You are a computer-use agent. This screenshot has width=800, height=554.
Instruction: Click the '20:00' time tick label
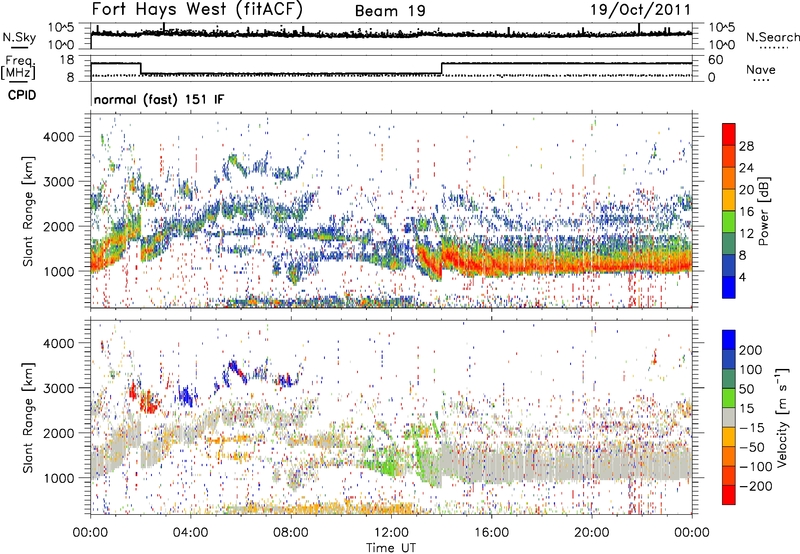pos(591,533)
